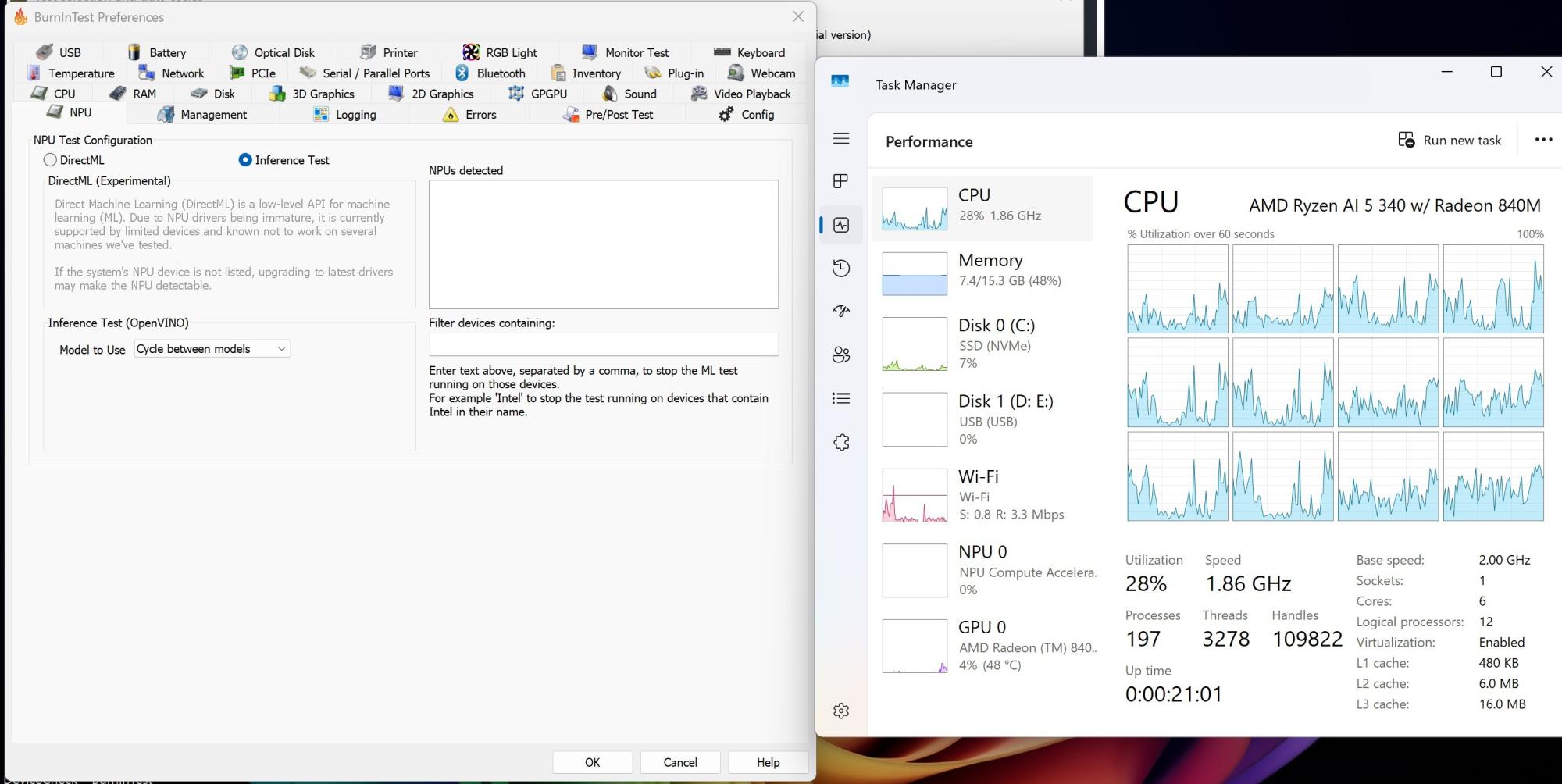Select the Printer tab

tap(389, 52)
